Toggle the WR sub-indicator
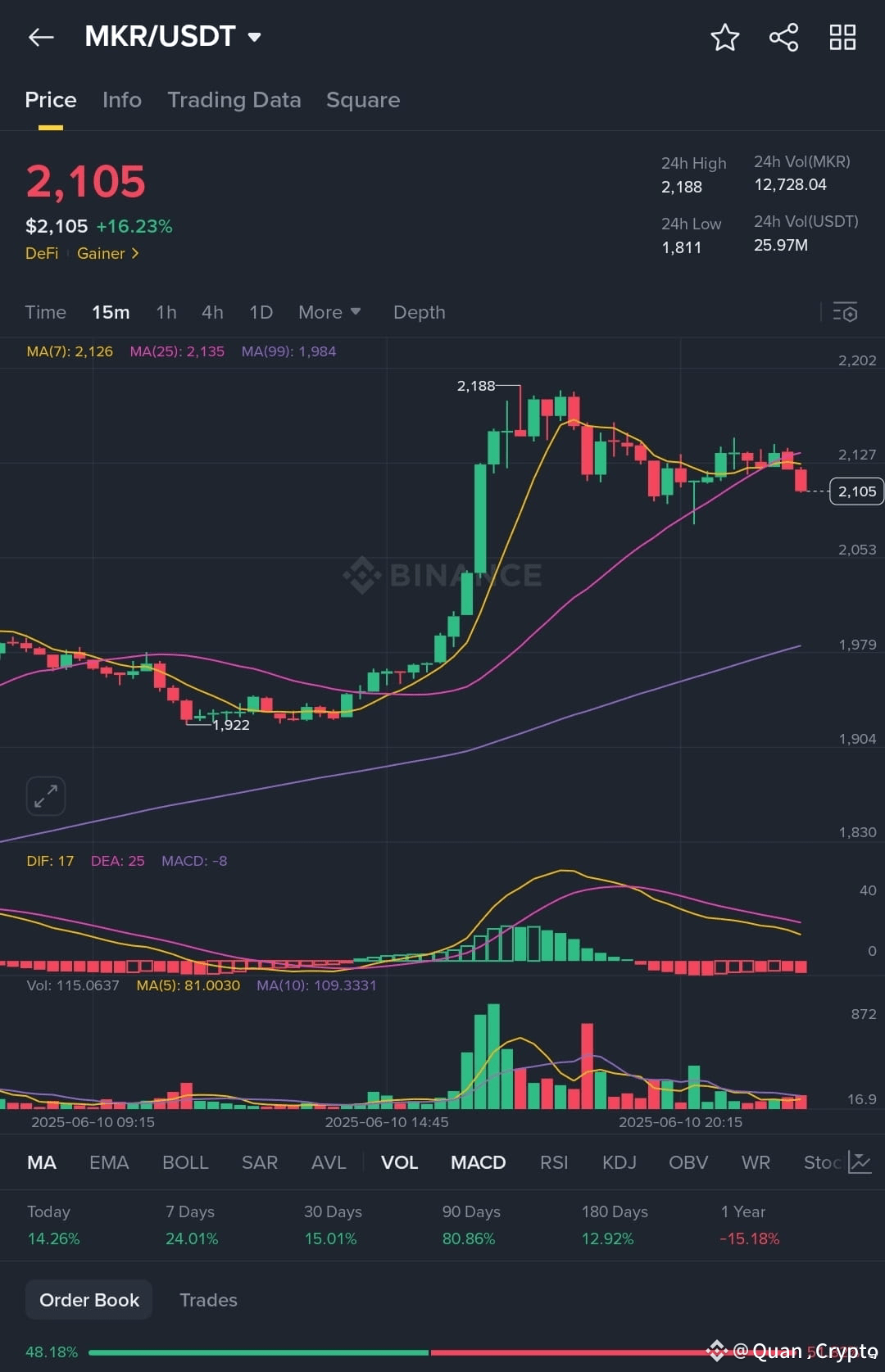 tap(756, 1162)
